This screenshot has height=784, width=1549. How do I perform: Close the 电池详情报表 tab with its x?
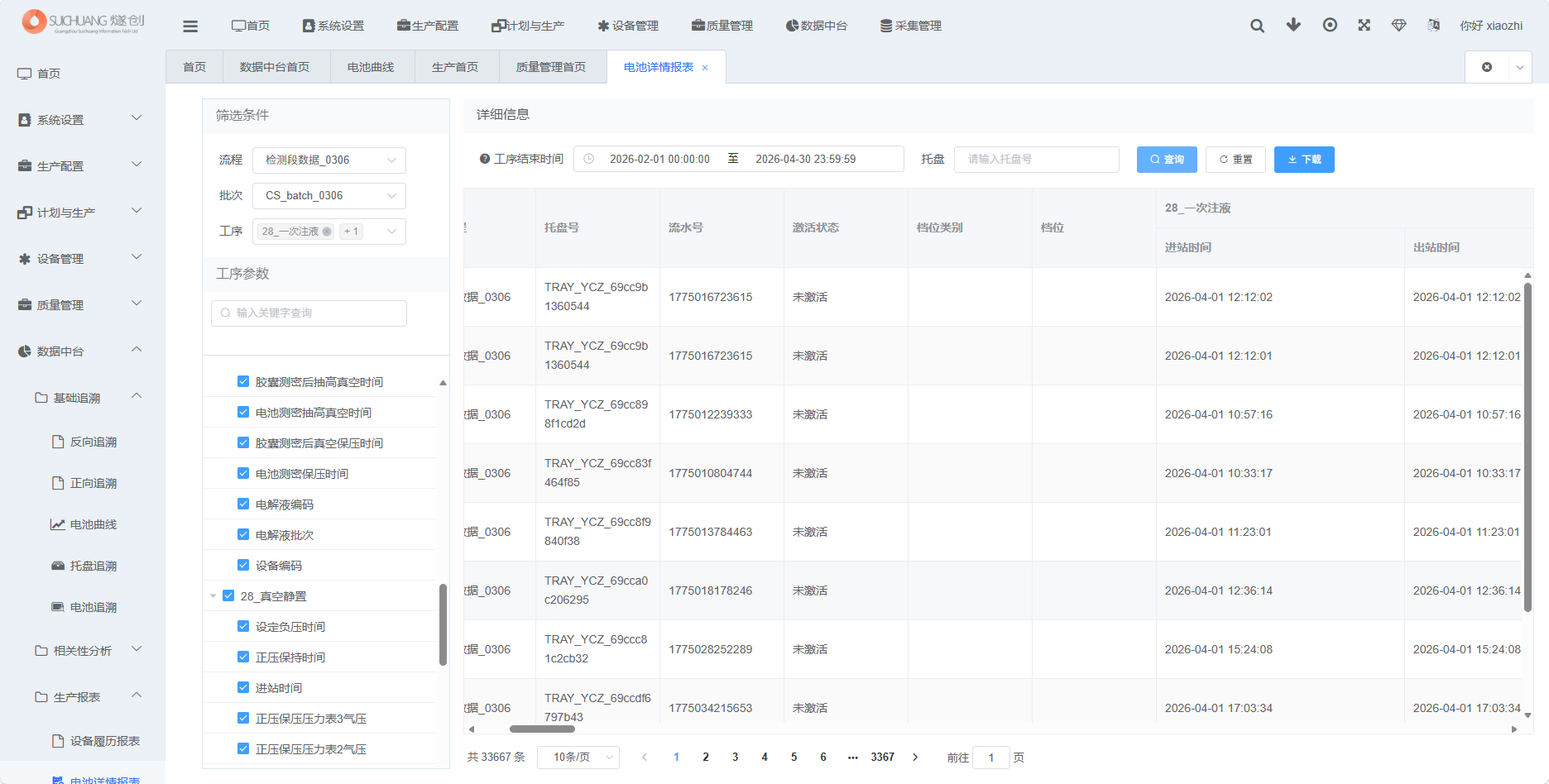(705, 68)
